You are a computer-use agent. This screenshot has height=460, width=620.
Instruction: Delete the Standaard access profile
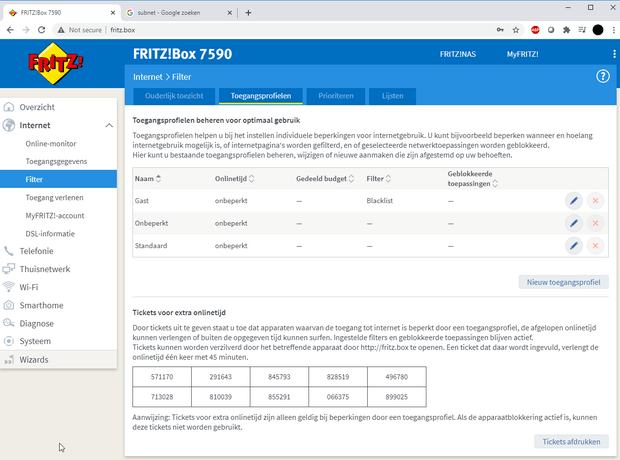click(595, 246)
